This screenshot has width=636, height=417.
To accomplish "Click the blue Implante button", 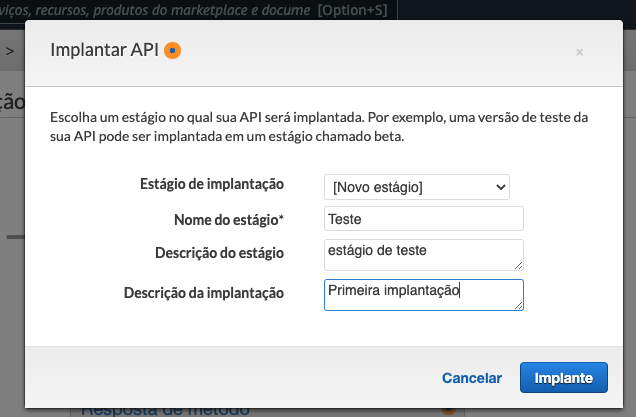I will [x=564, y=378].
